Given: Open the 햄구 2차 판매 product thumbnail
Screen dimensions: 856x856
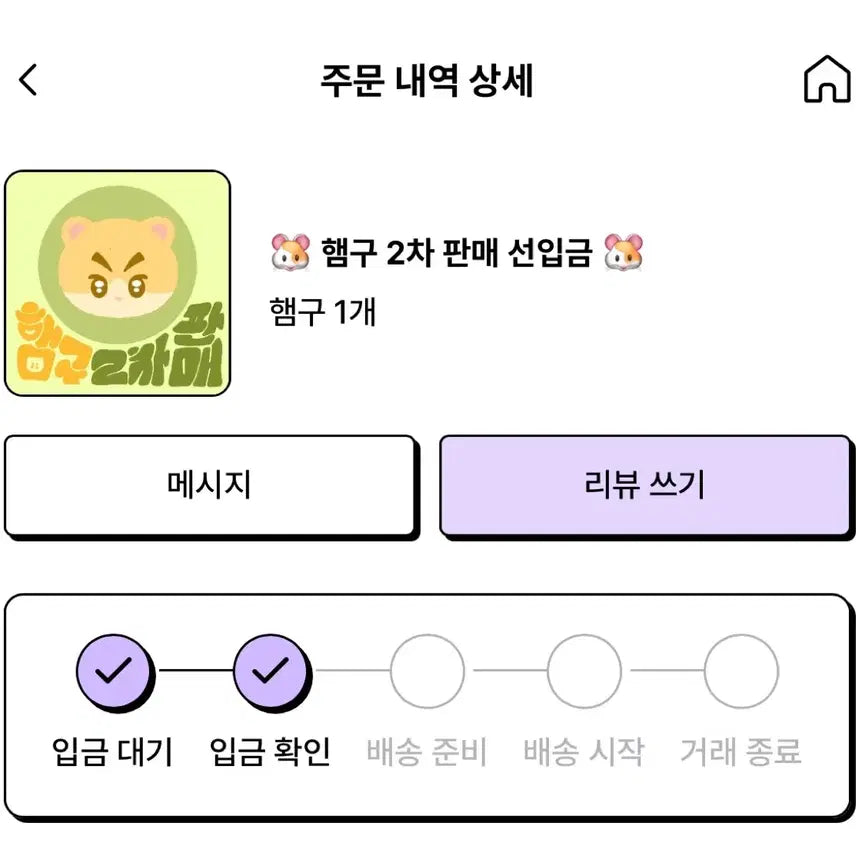Looking at the screenshot, I should point(117,283).
